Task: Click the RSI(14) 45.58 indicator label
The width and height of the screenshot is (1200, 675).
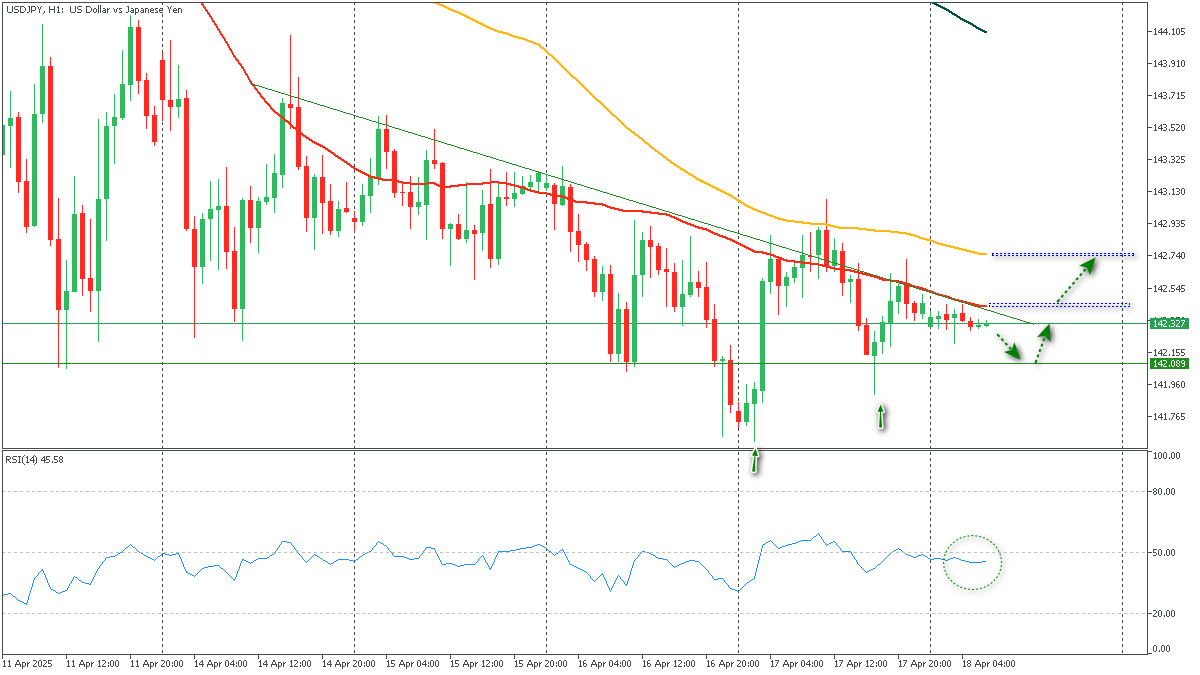Action: click(x=35, y=460)
